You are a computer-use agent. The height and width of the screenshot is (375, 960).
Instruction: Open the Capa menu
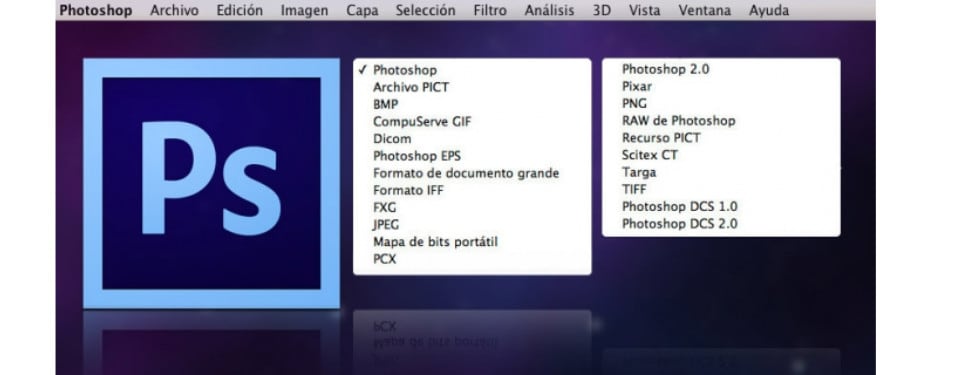tap(362, 10)
